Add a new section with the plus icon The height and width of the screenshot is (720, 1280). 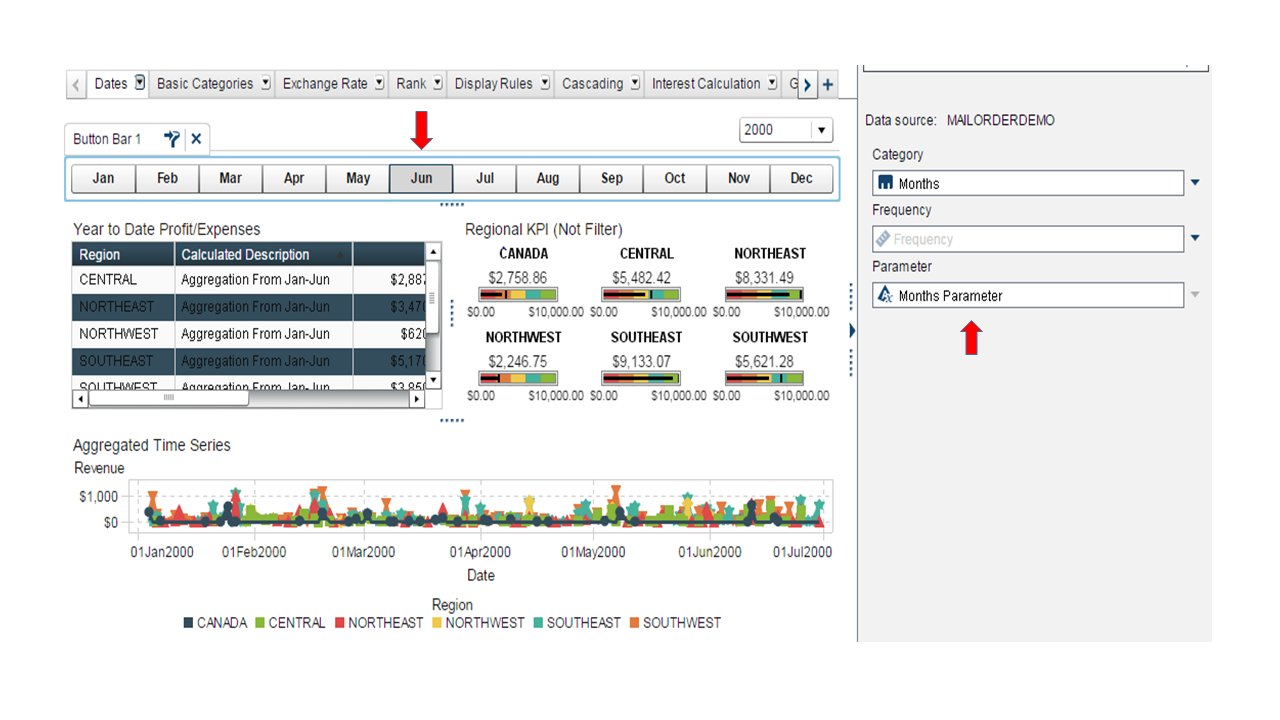828,85
